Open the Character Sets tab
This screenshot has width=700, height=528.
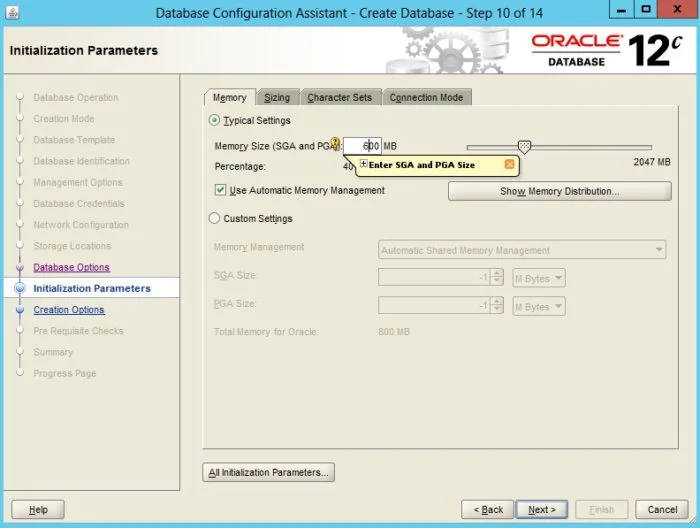tap(339, 97)
